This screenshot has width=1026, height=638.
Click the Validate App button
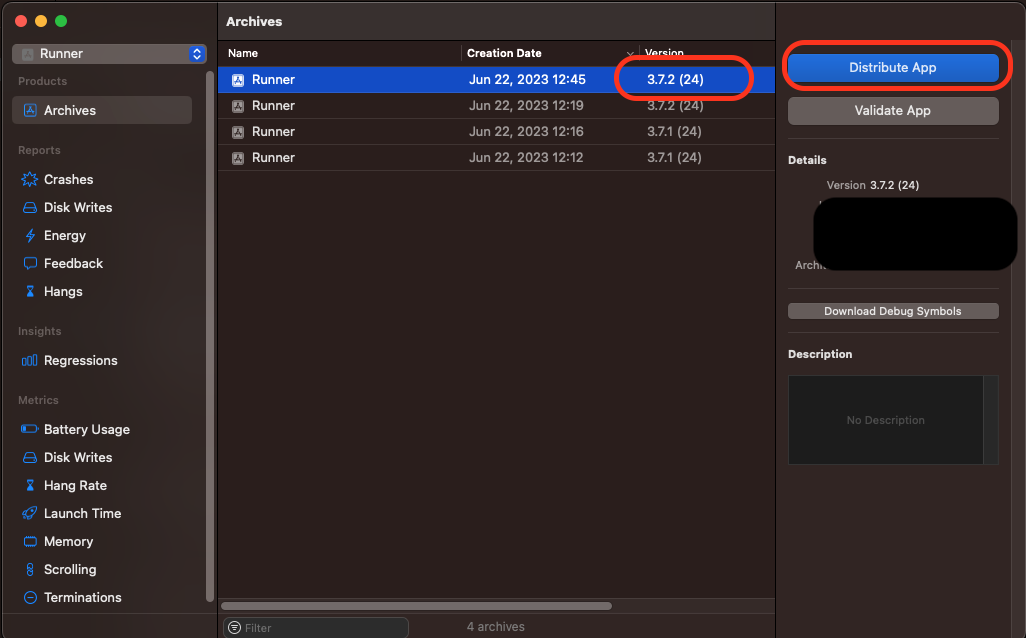tap(893, 111)
